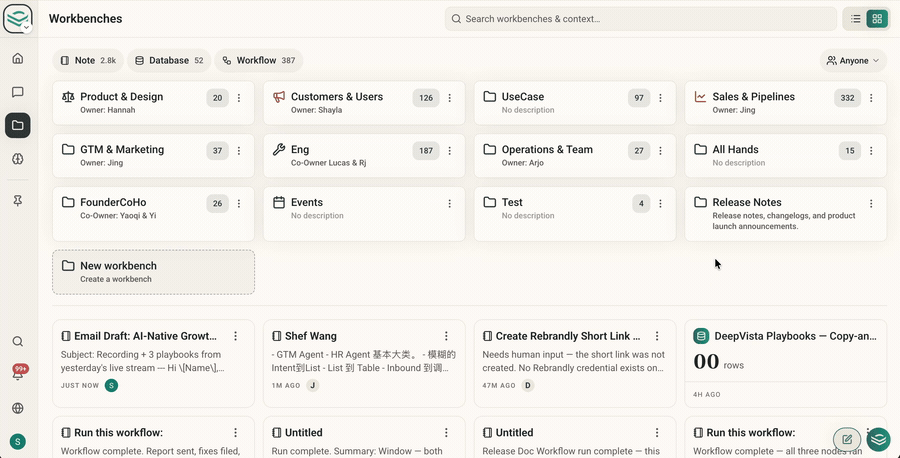Click the 126 count badge on Customers & Users
The height and width of the screenshot is (458, 900).
pos(426,98)
